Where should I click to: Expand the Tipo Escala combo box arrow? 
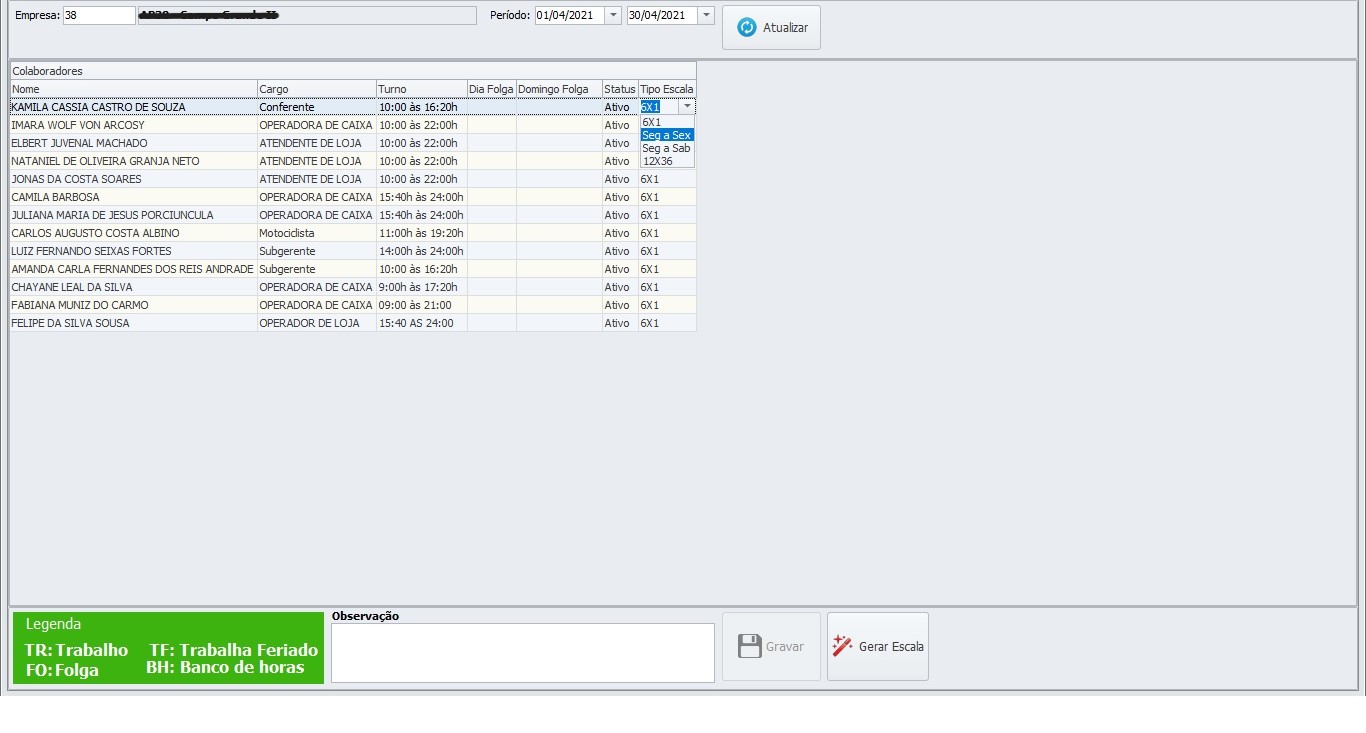(687, 107)
